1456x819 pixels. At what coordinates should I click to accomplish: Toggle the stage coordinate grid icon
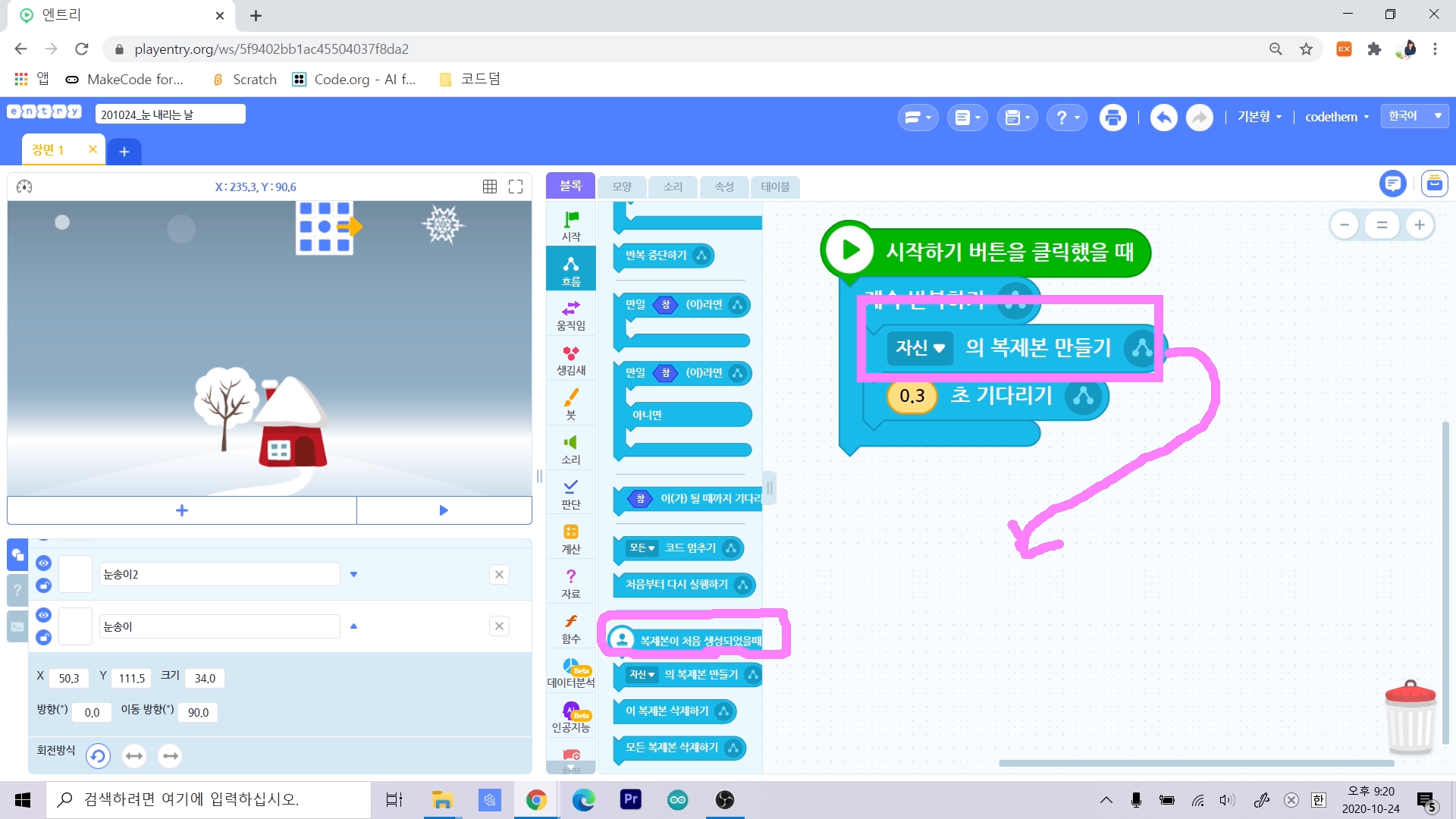point(490,187)
